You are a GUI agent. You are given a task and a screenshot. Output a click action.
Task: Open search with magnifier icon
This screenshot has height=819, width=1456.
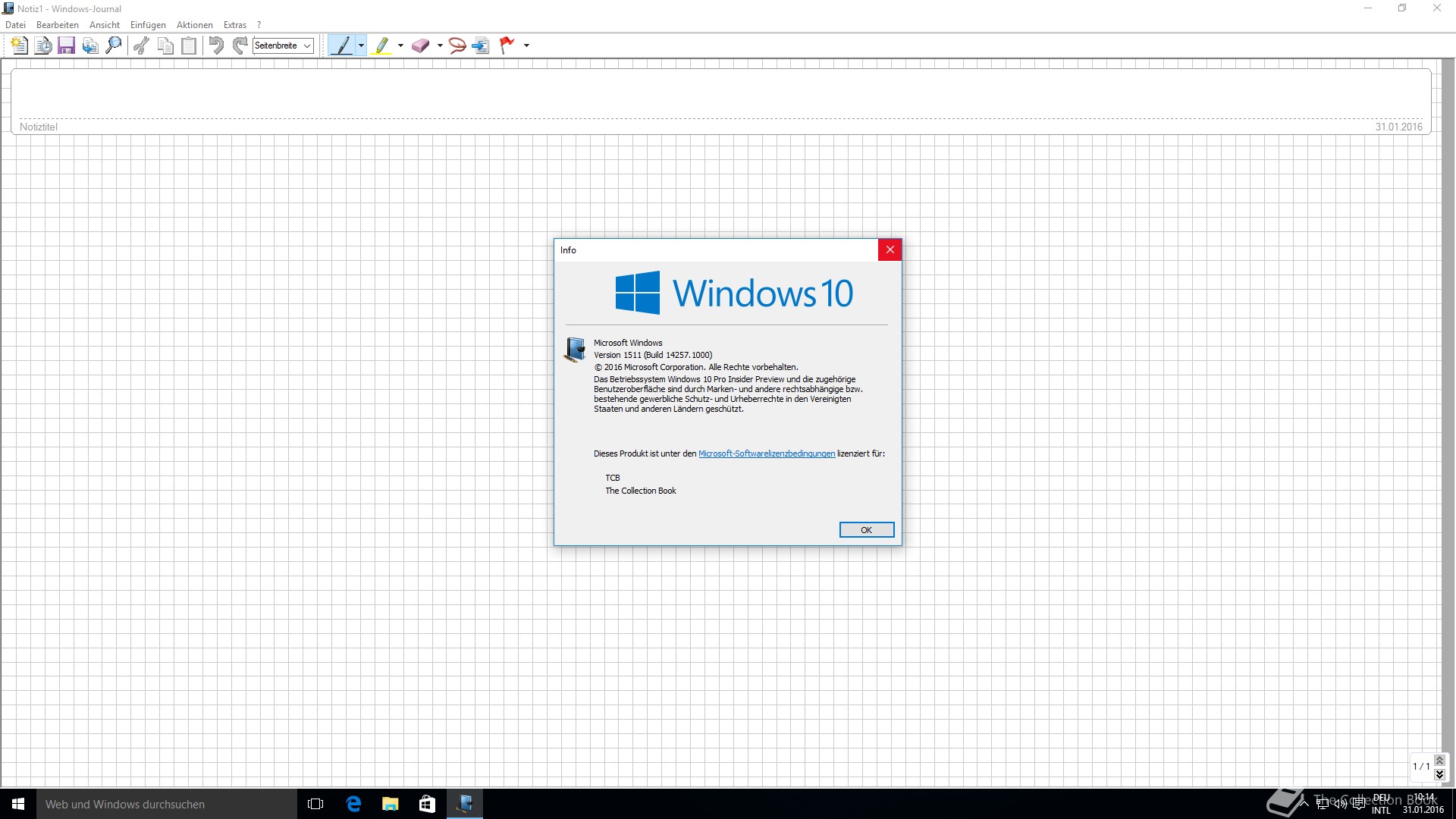(x=114, y=45)
